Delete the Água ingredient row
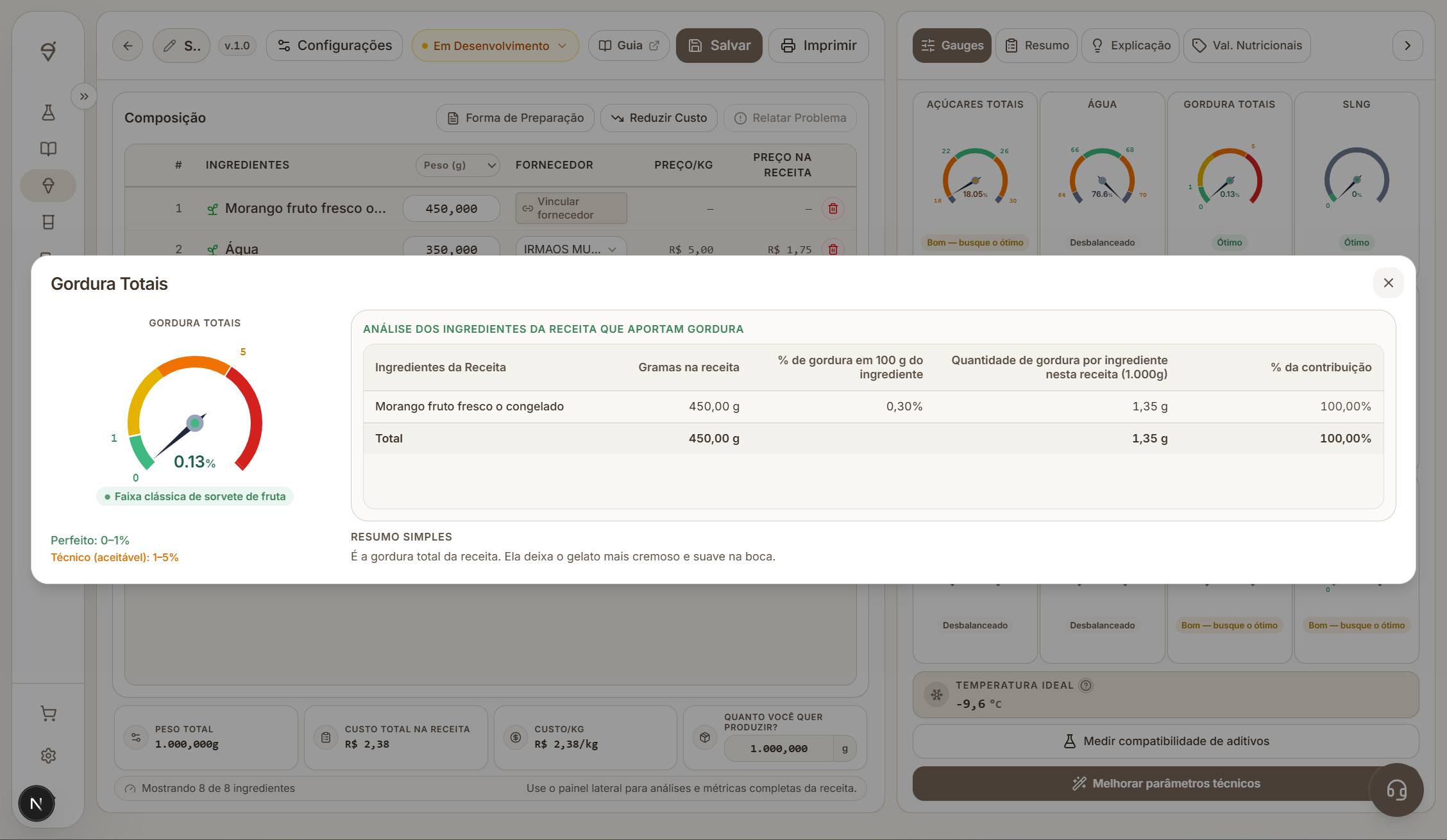Image resolution: width=1447 pixels, height=840 pixels. (833, 249)
